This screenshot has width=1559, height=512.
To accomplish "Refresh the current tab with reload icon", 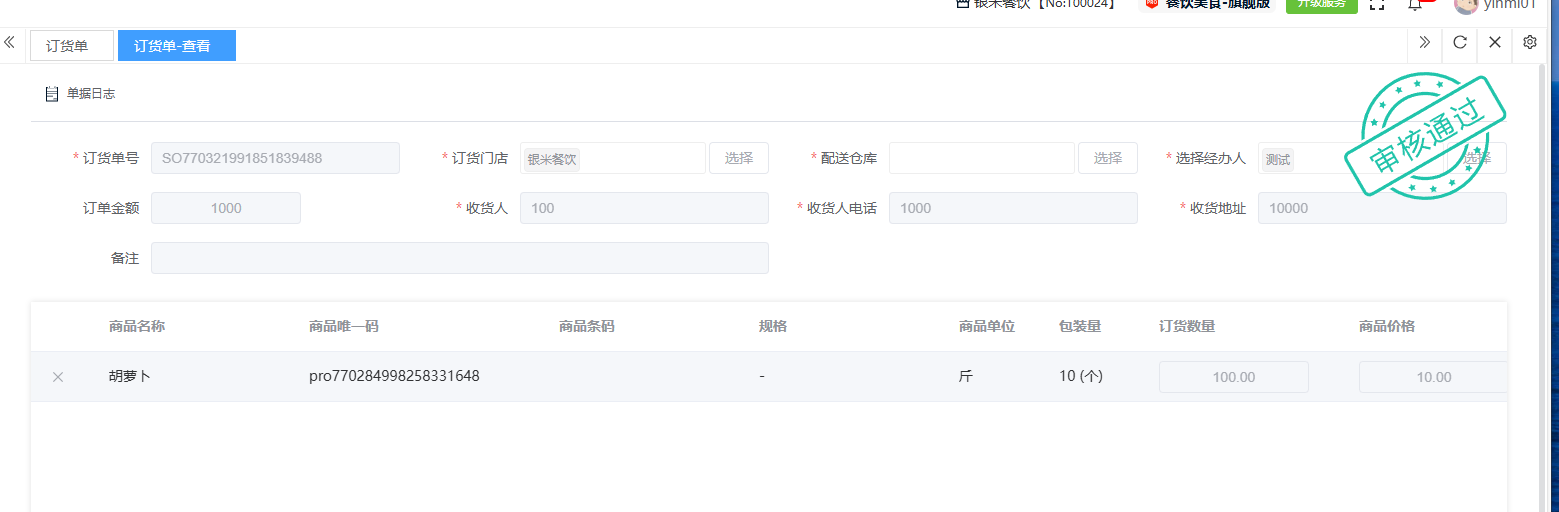I will pyautogui.click(x=1460, y=42).
